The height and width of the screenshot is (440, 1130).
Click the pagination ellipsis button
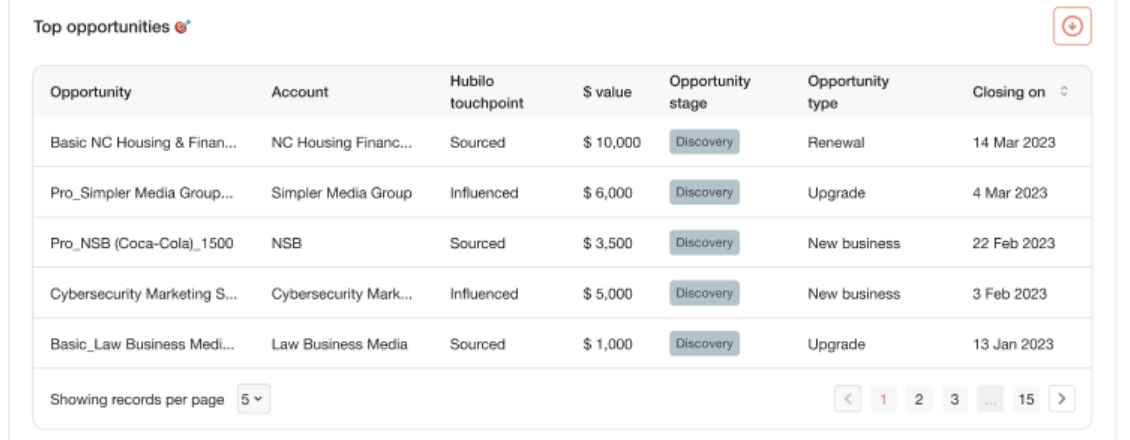click(x=990, y=399)
